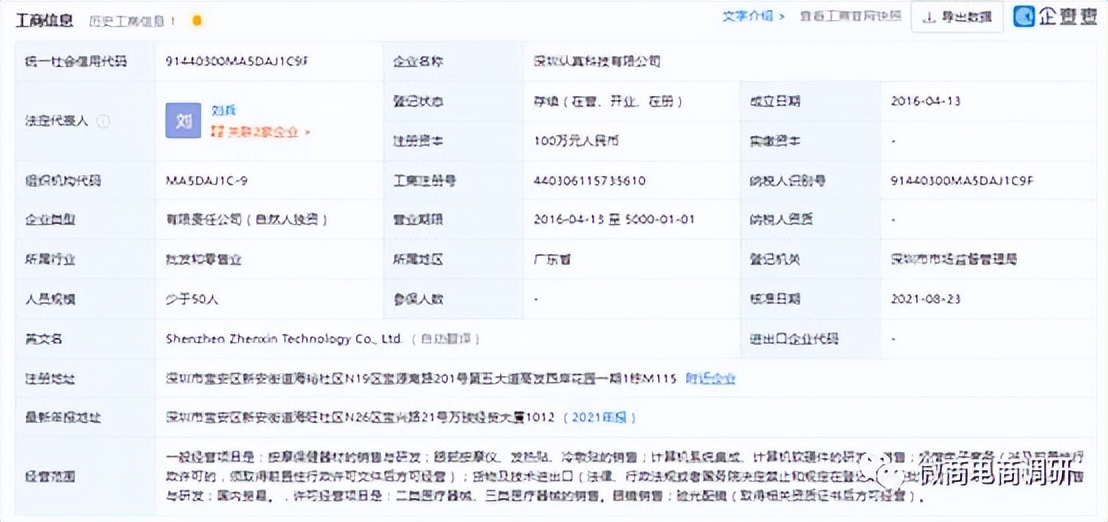Image resolution: width=1108 pixels, height=522 pixels.
Task: Click the 少于50人 staff size value
Action: [x=192, y=299]
